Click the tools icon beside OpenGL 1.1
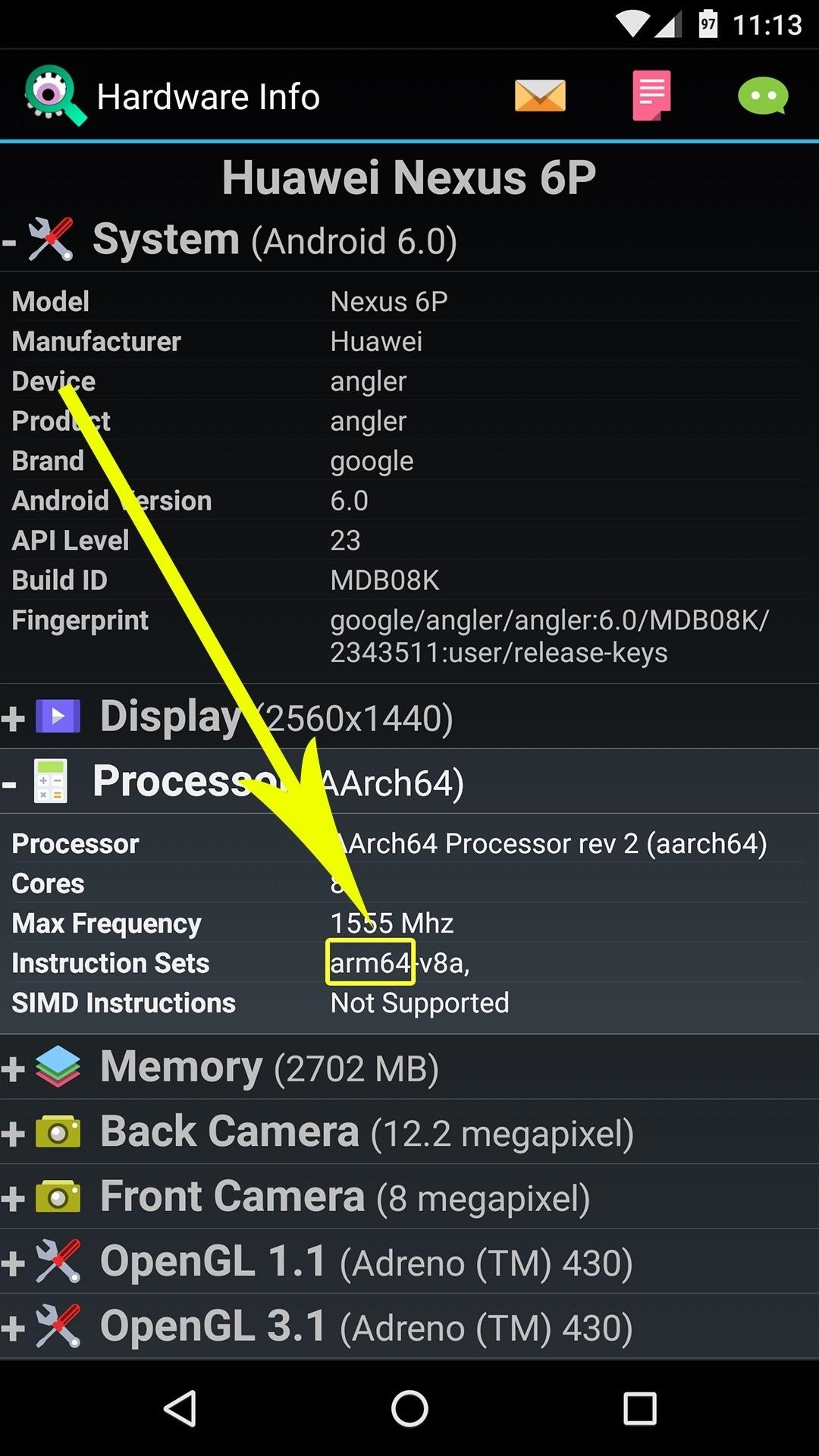Screen dimensions: 819x1456 click(59, 1260)
